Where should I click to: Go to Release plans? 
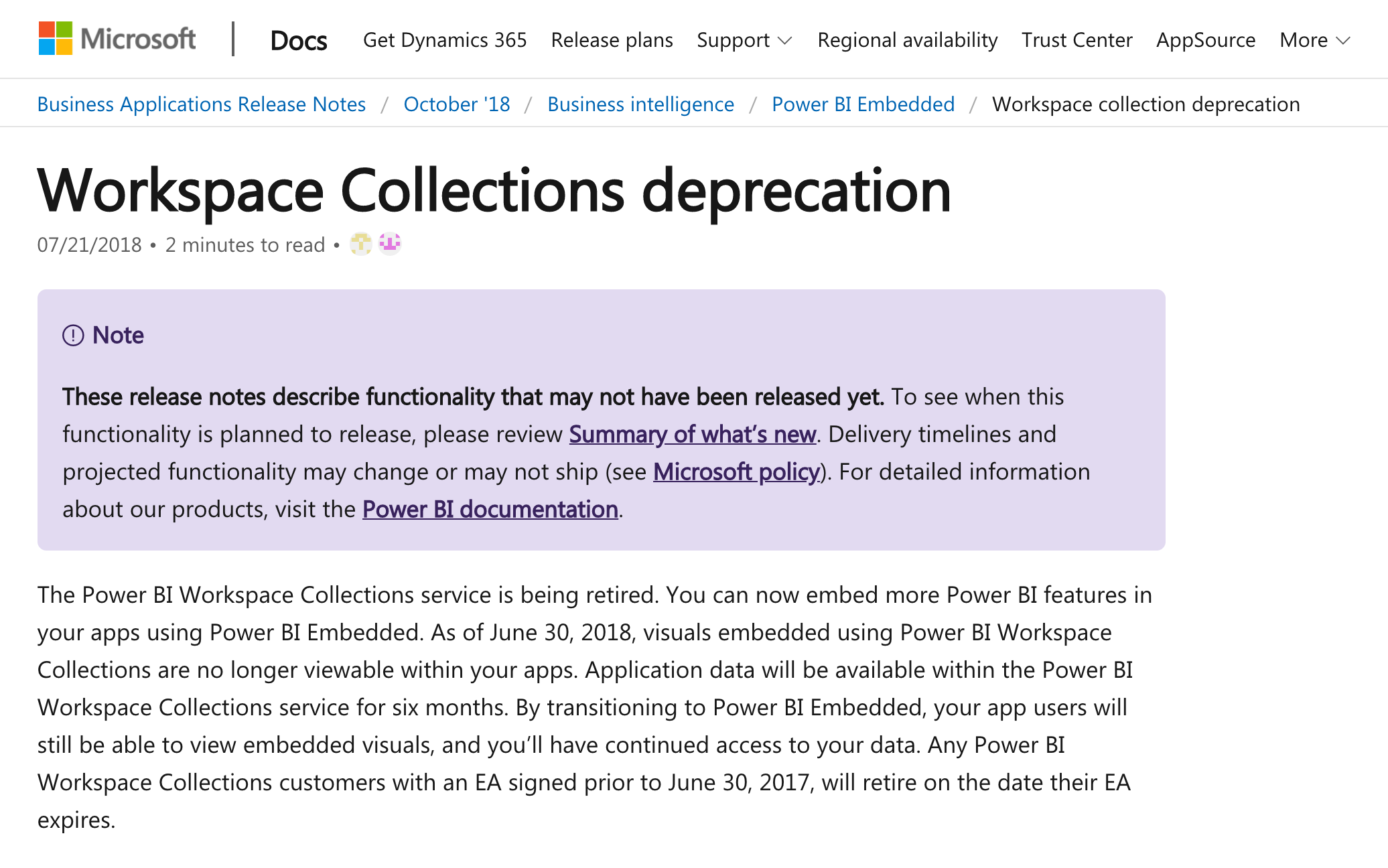click(x=612, y=40)
